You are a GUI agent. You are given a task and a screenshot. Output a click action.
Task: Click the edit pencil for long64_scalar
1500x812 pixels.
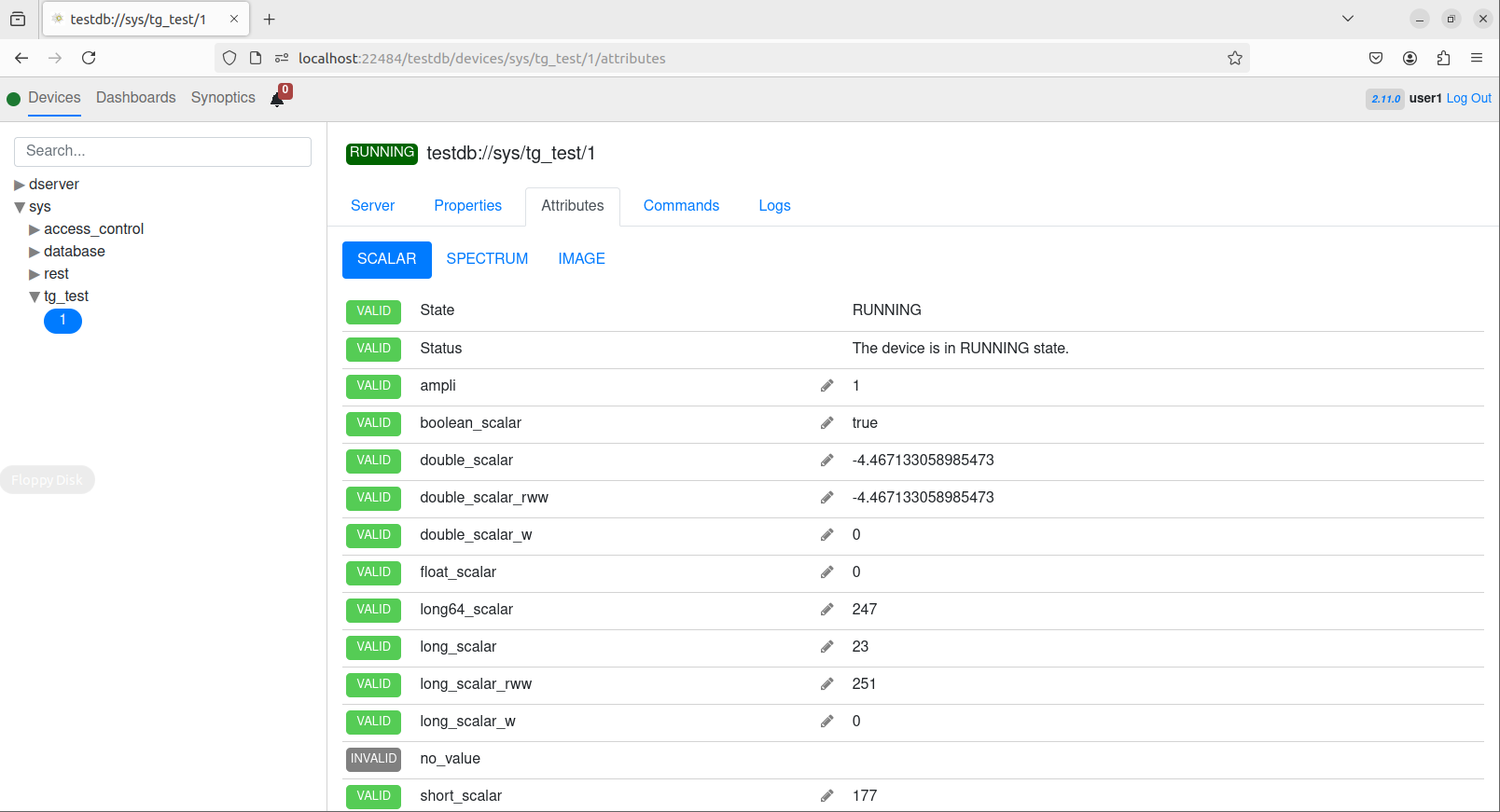[x=826, y=610]
